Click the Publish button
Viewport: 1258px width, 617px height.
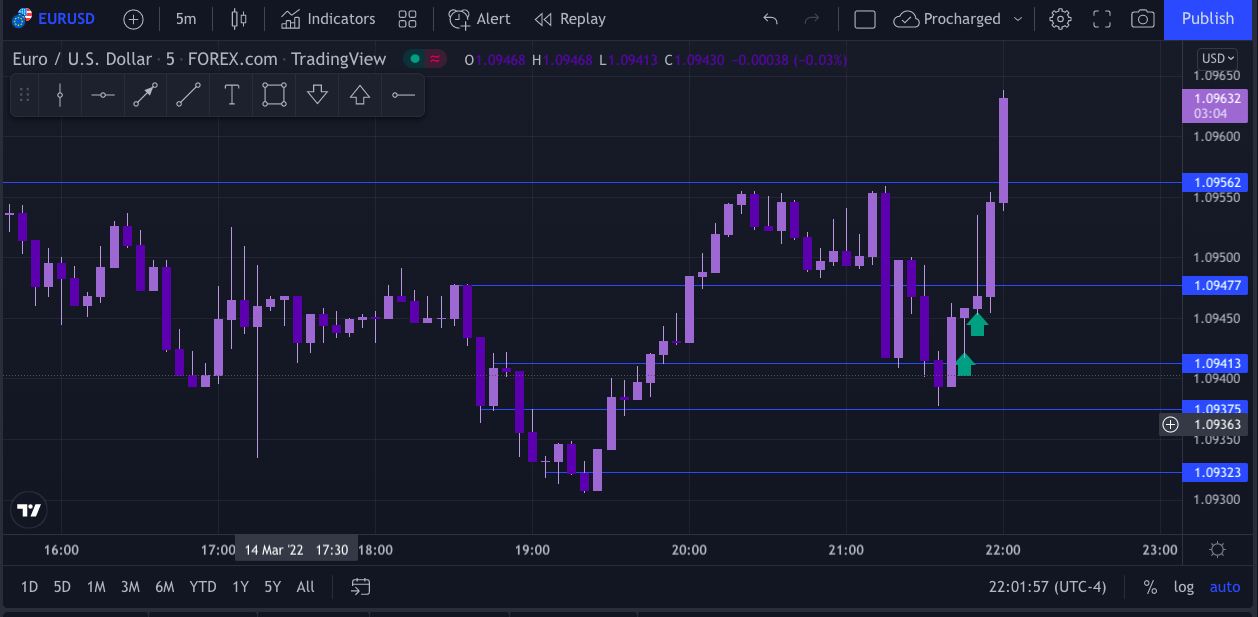tap(1207, 19)
